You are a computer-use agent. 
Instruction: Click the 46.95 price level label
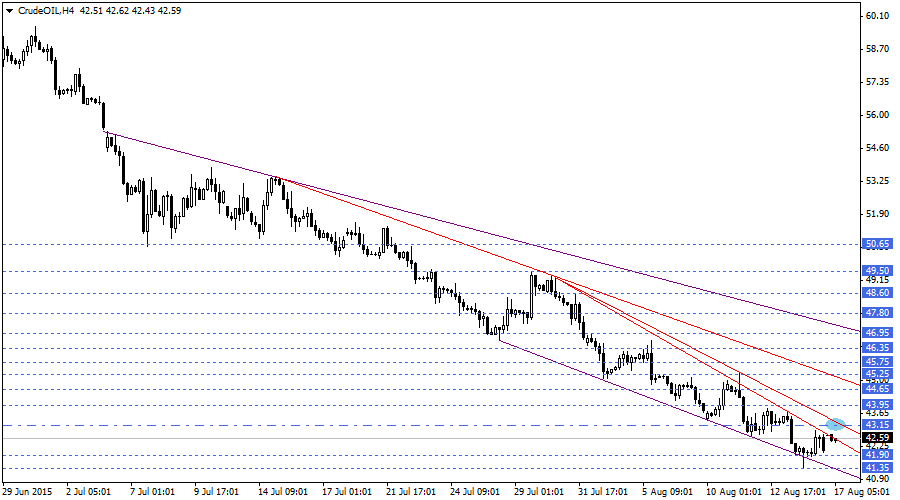coord(877,333)
